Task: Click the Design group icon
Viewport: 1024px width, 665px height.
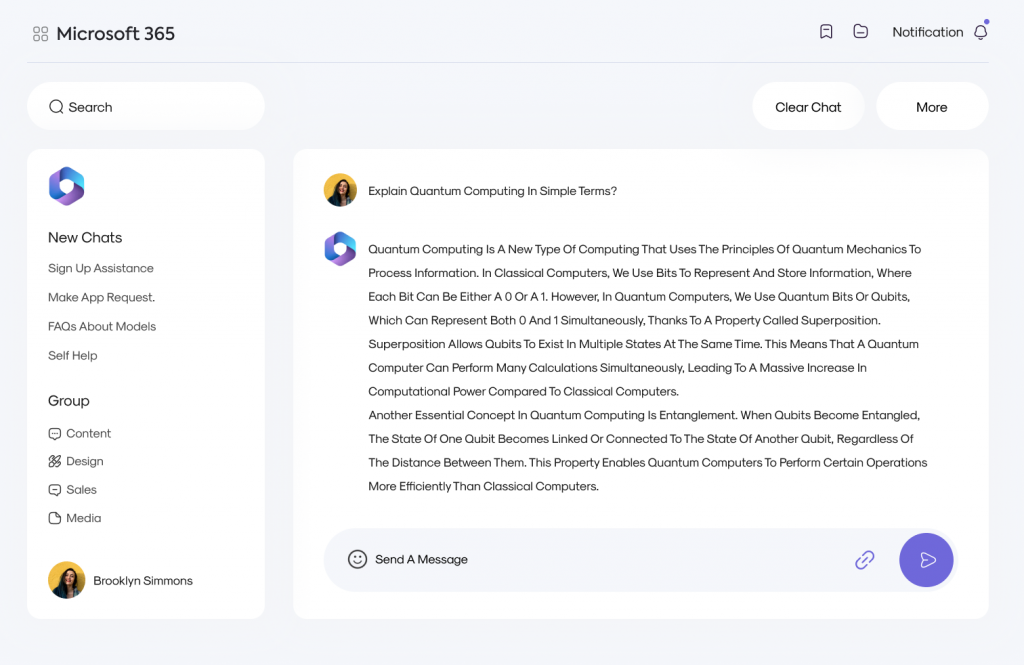Action: [x=55, y=461]
